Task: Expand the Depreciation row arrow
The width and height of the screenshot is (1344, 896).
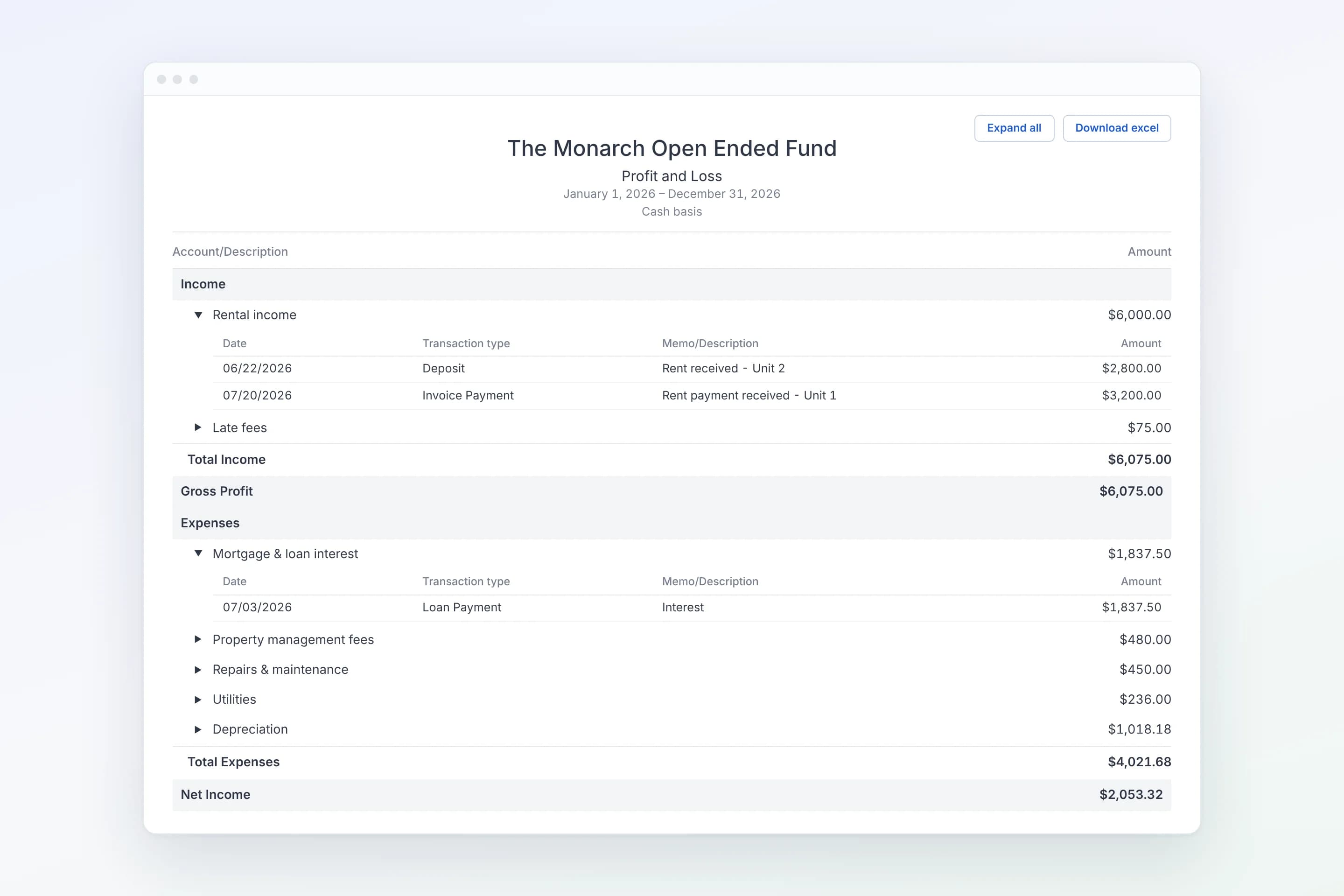Action: pos(198,729)
